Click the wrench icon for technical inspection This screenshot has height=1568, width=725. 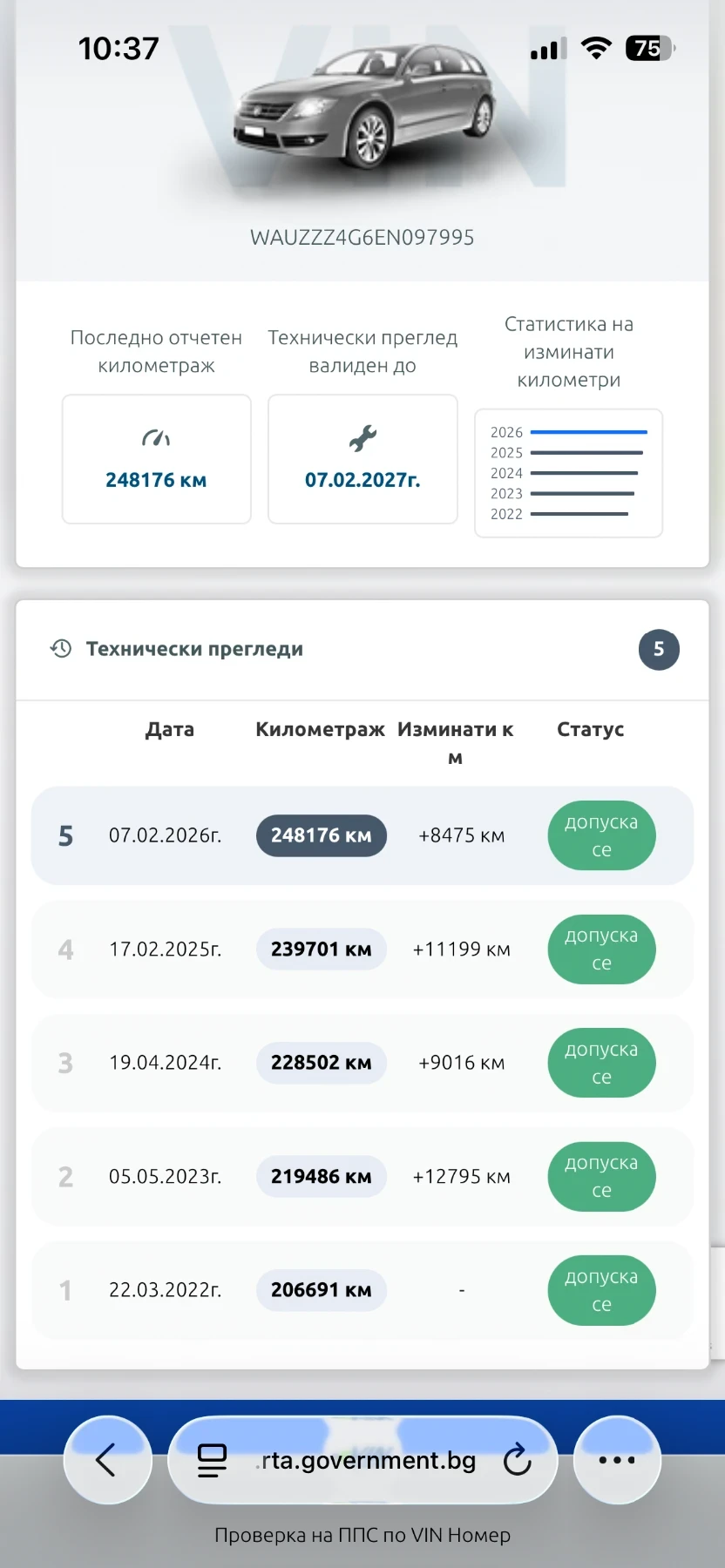(x=362, y=438)
